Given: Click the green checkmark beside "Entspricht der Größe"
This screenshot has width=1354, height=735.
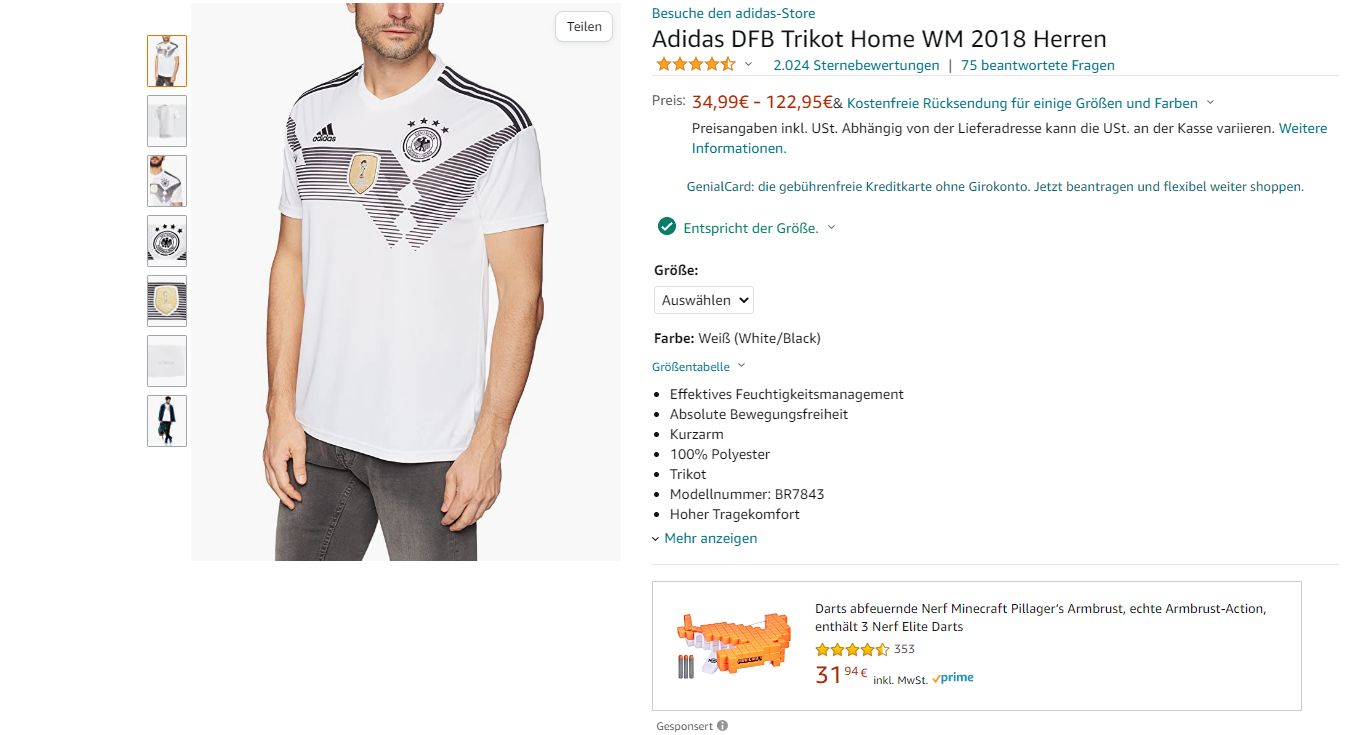Looking at the screenshot, I should 666,226.
